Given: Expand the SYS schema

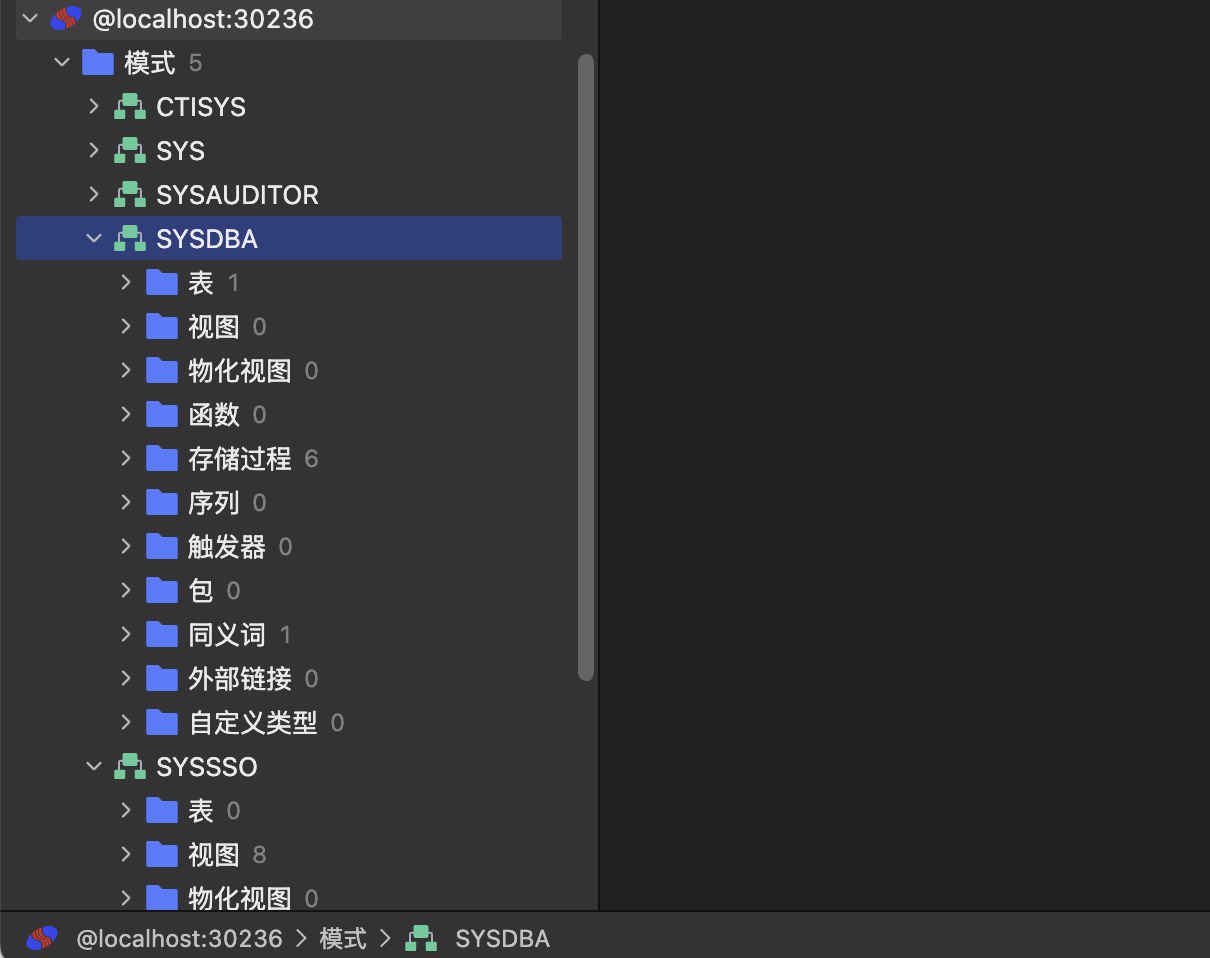Looking at the screenshot, I should coord(94,151).
